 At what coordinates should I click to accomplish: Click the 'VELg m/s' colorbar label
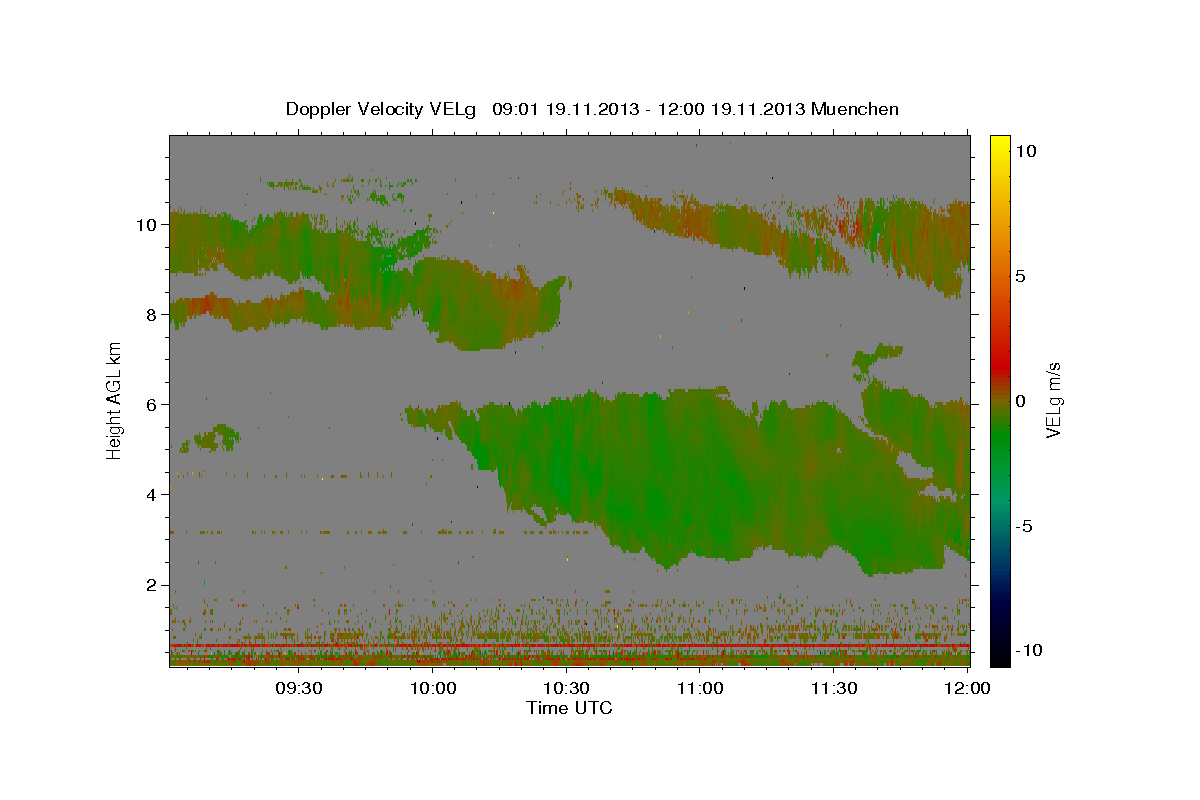point(1053,400)
